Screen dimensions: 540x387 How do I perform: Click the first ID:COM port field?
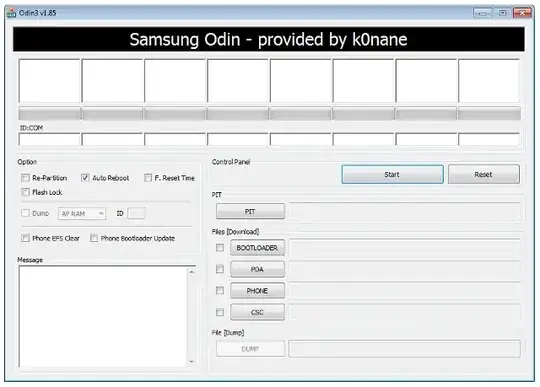(x=50, y=139)
